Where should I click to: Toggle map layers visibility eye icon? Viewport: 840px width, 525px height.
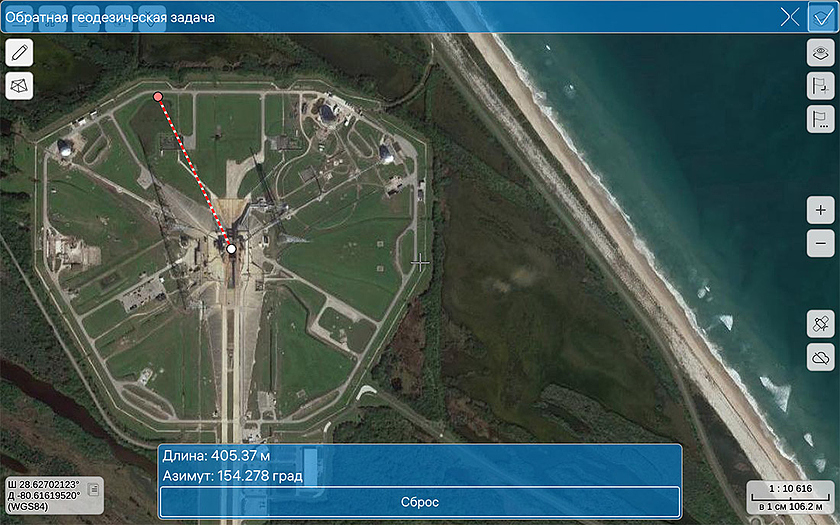point(821,53)
